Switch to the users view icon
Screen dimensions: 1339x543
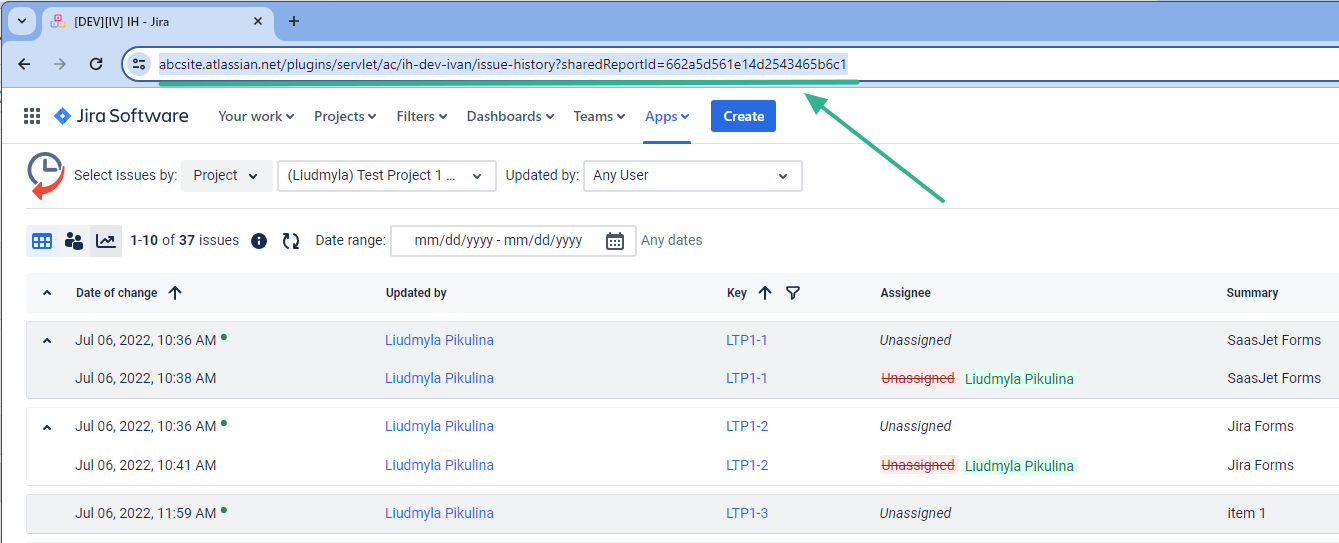[74, 241]
